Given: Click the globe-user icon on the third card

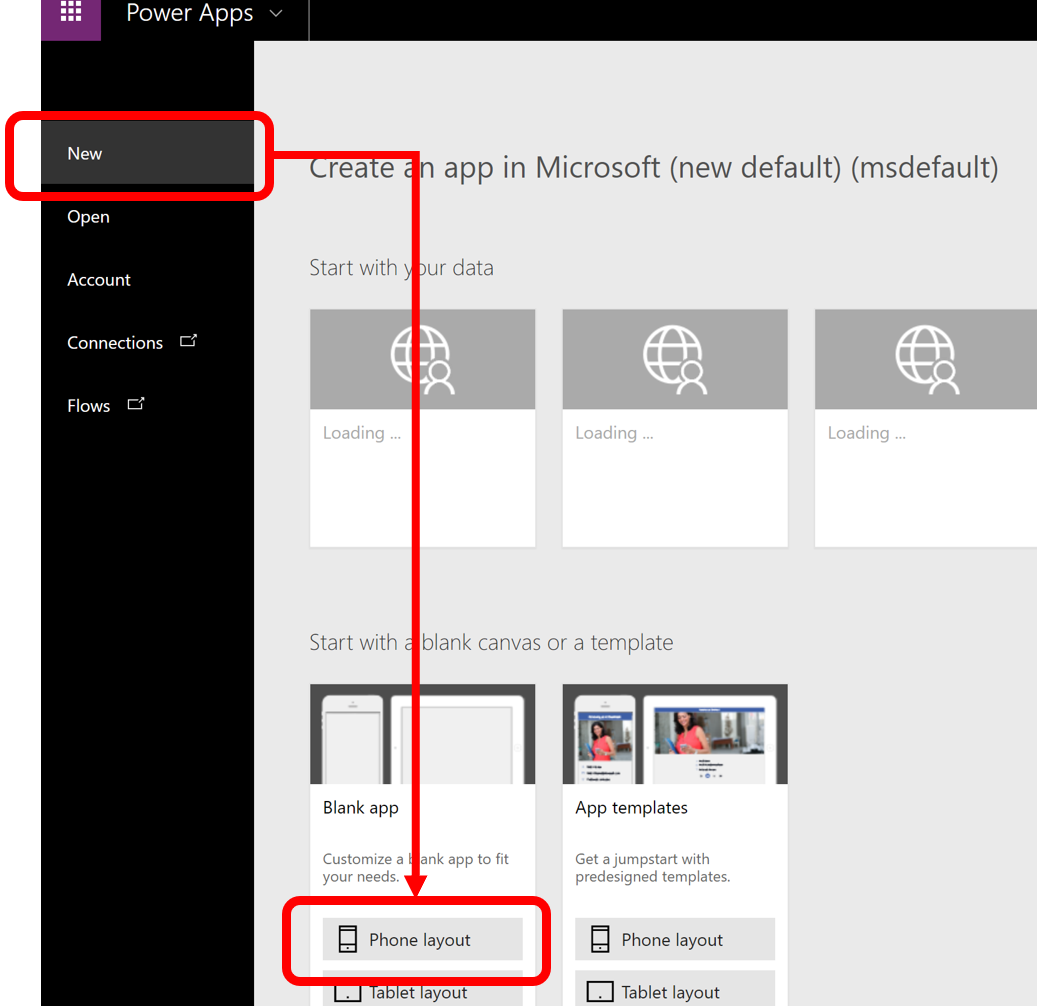Looking at the screenshot, I should (x=928, y=360).
